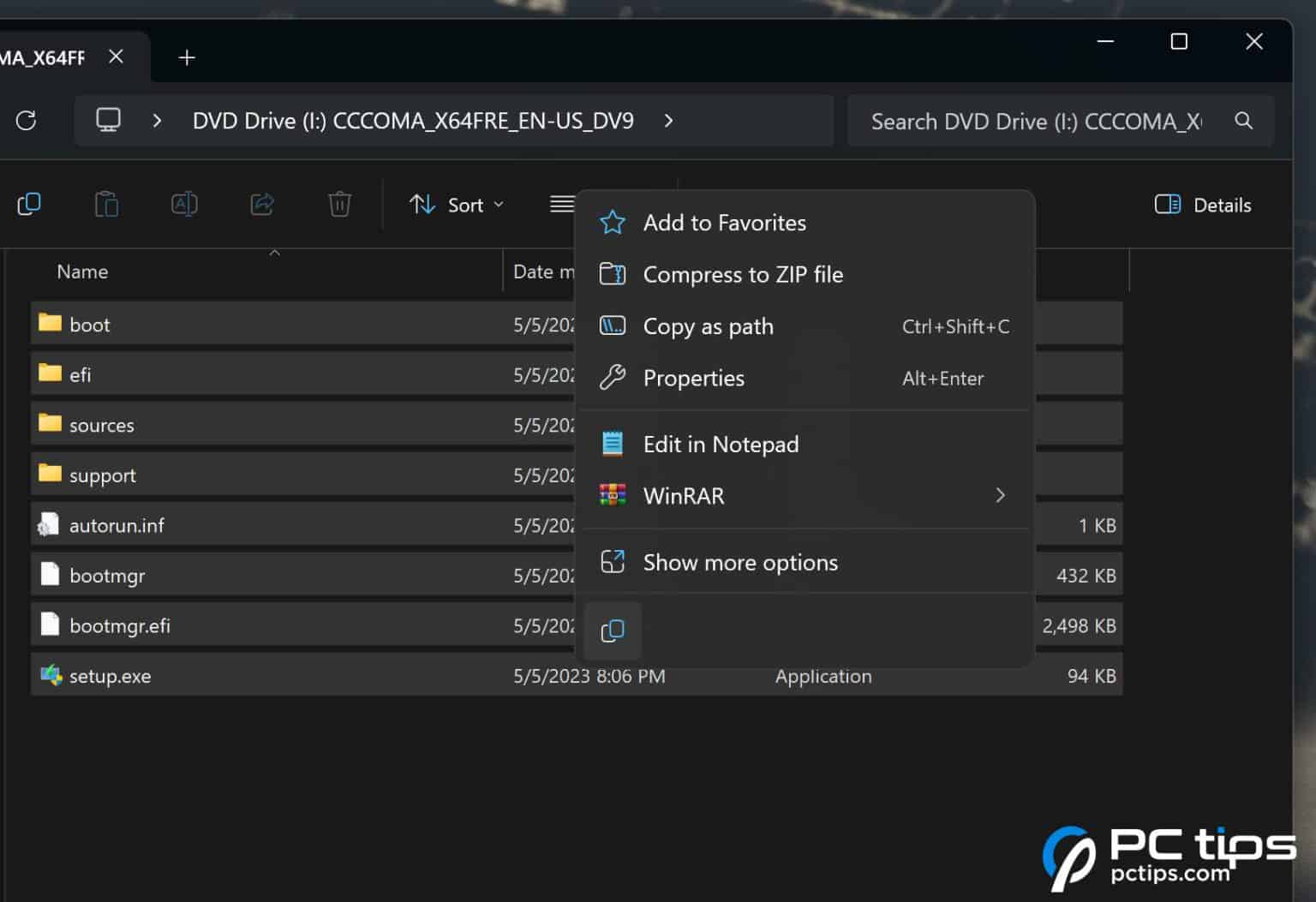Select the Rename icon on the toolbar
The image size is (1316, 902).
tap(183, 204)
